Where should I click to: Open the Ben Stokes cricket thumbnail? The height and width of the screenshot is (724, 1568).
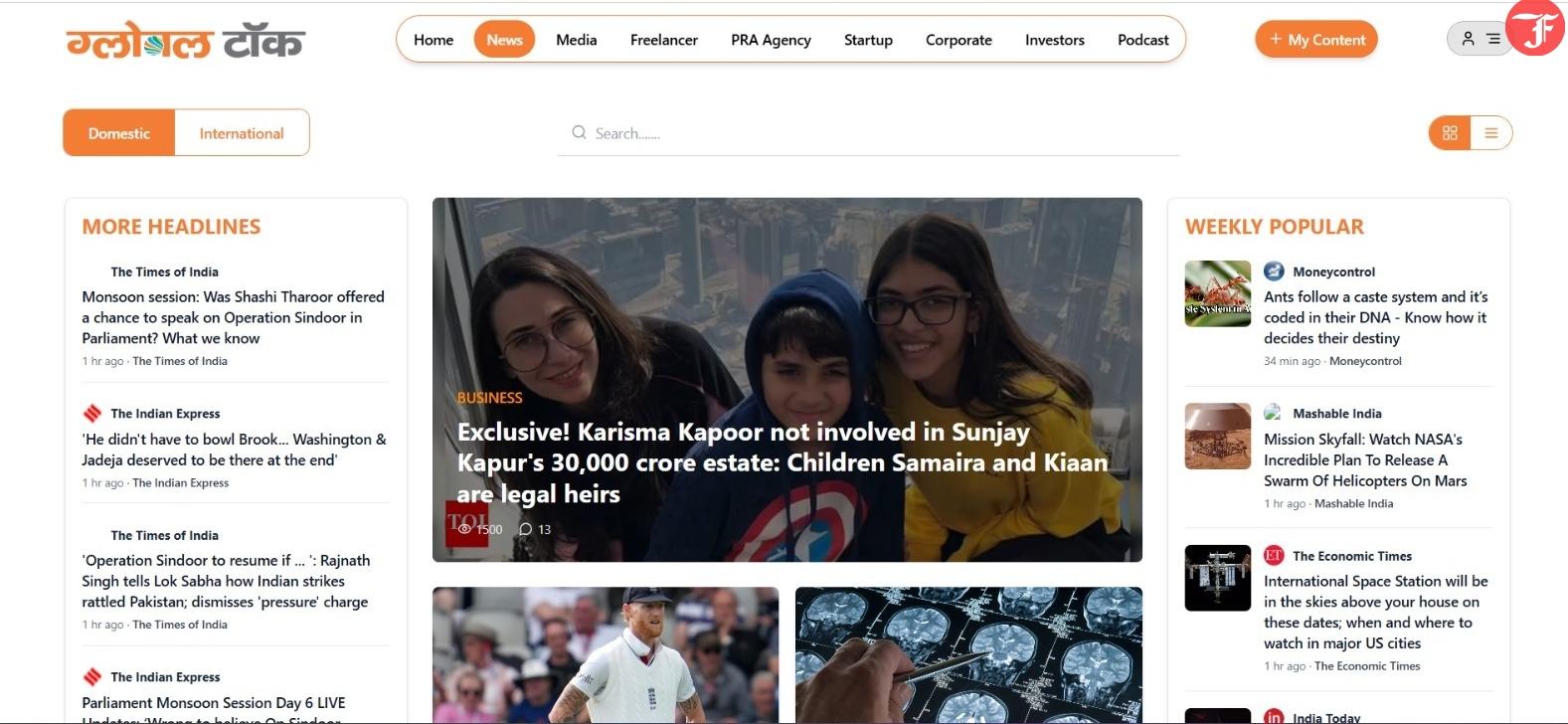[606, 654]
